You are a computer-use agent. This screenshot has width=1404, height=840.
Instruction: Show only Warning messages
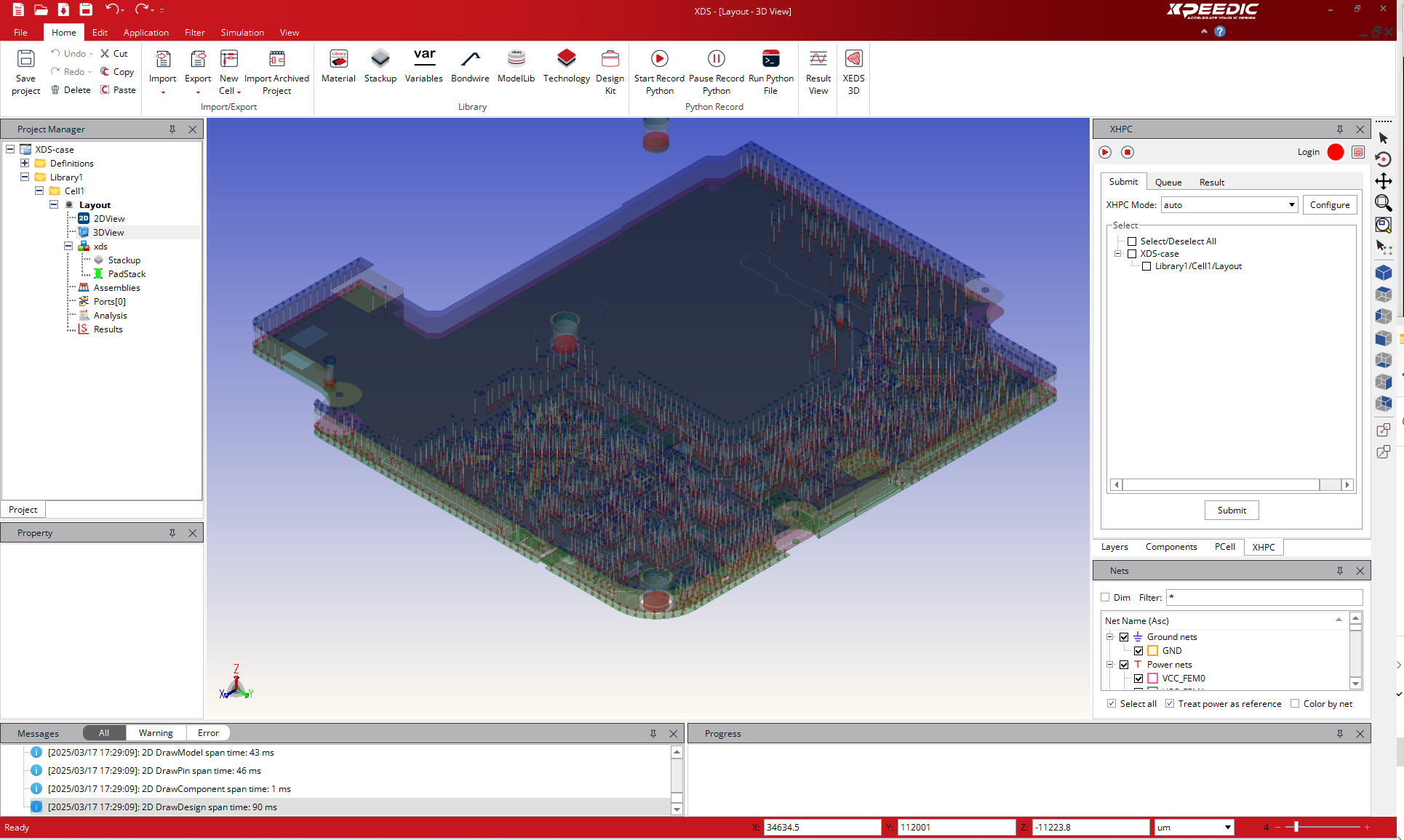pyautogui.click(x=156, y=732)
